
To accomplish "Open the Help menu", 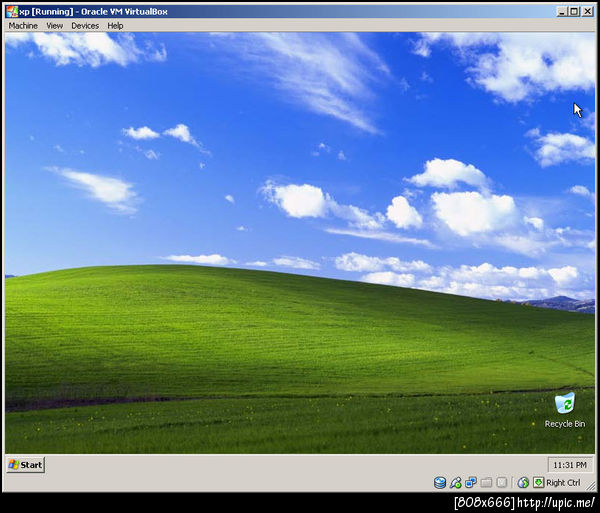I will pos(115,26).
